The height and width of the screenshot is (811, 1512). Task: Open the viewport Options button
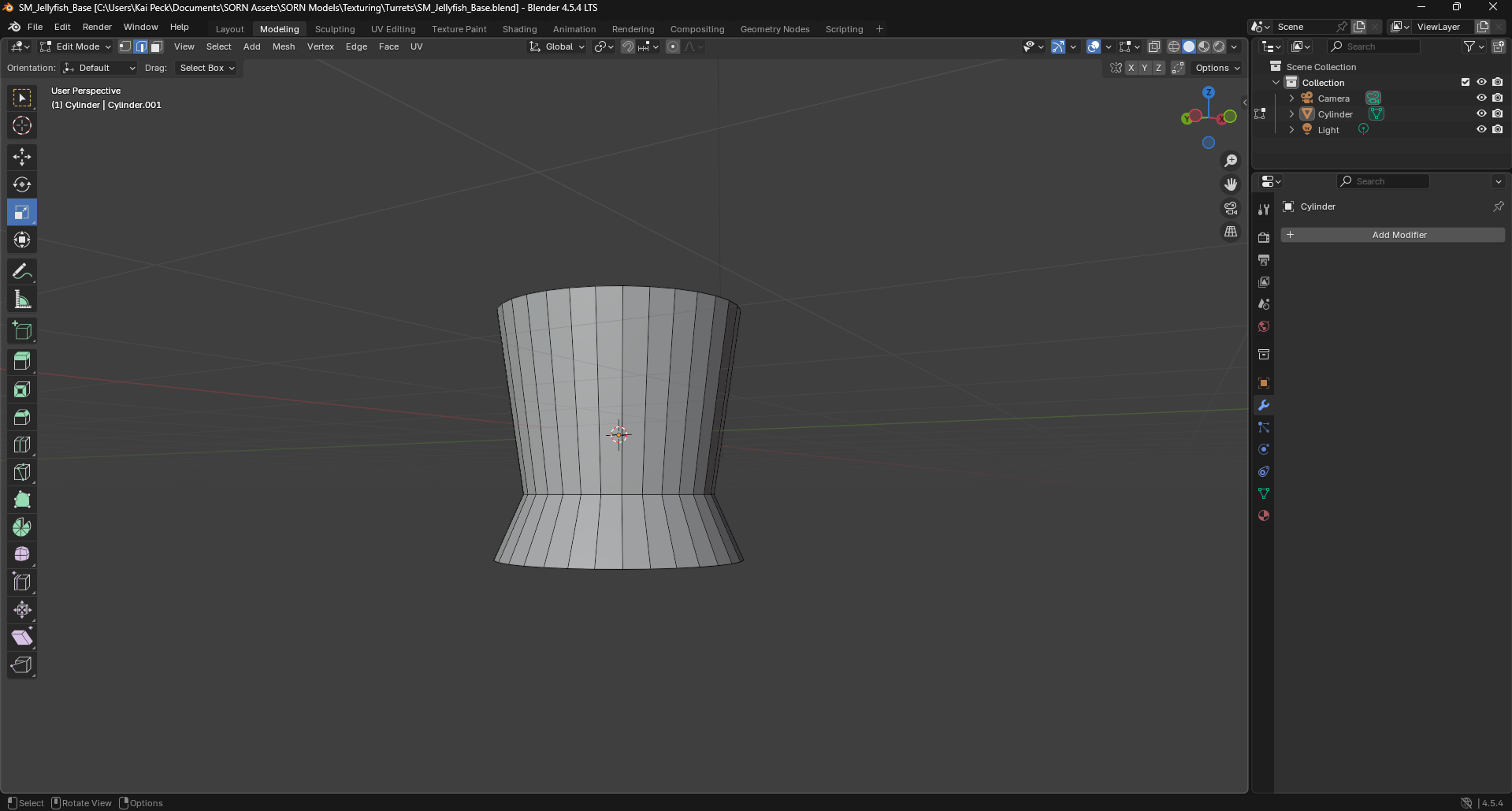tap(1217, 68)
